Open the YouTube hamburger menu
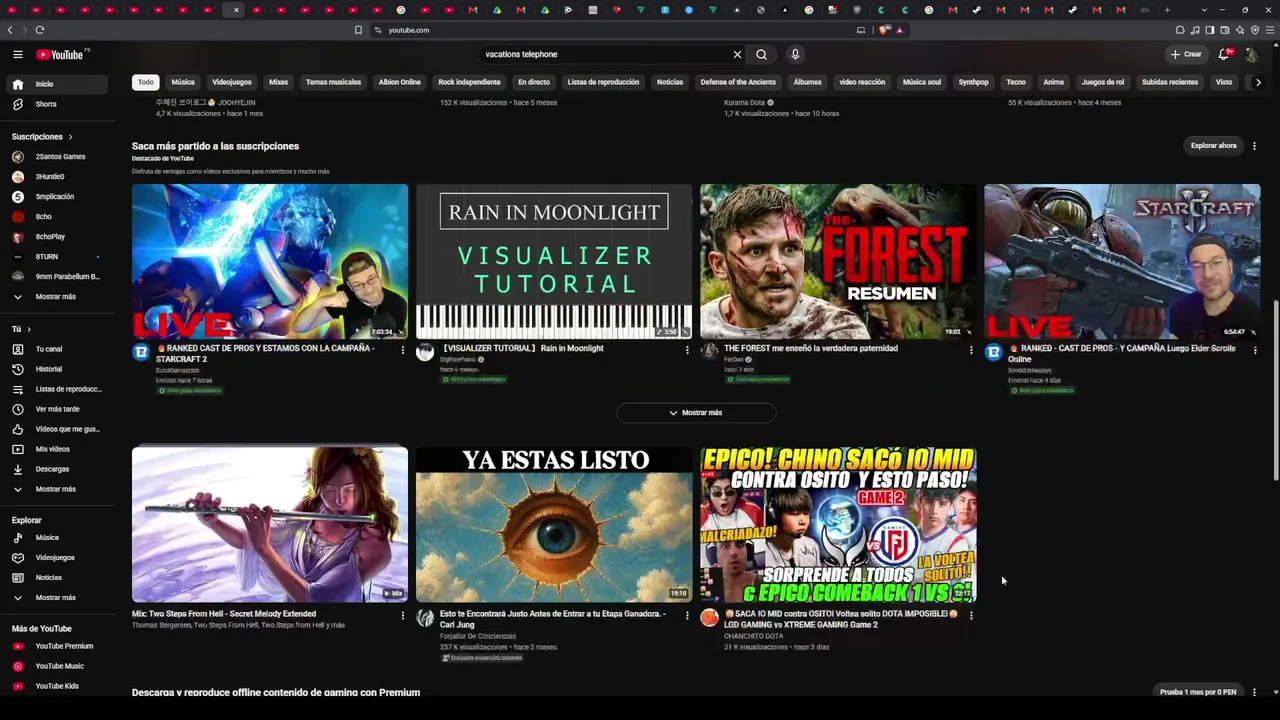 pos(18,54)
